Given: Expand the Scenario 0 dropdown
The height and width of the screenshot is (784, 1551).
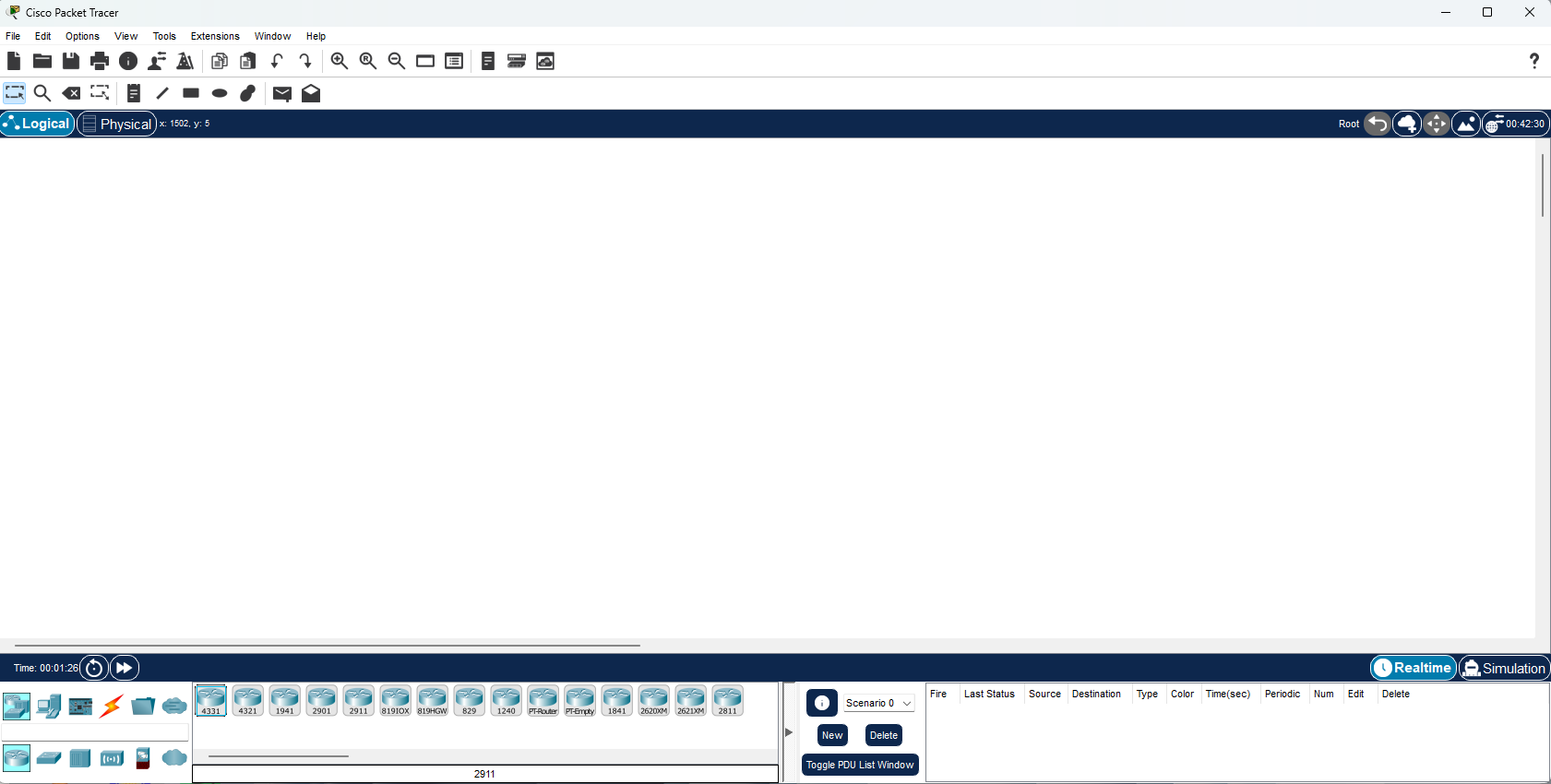Looking at the screenshot, I should [878, 703].
